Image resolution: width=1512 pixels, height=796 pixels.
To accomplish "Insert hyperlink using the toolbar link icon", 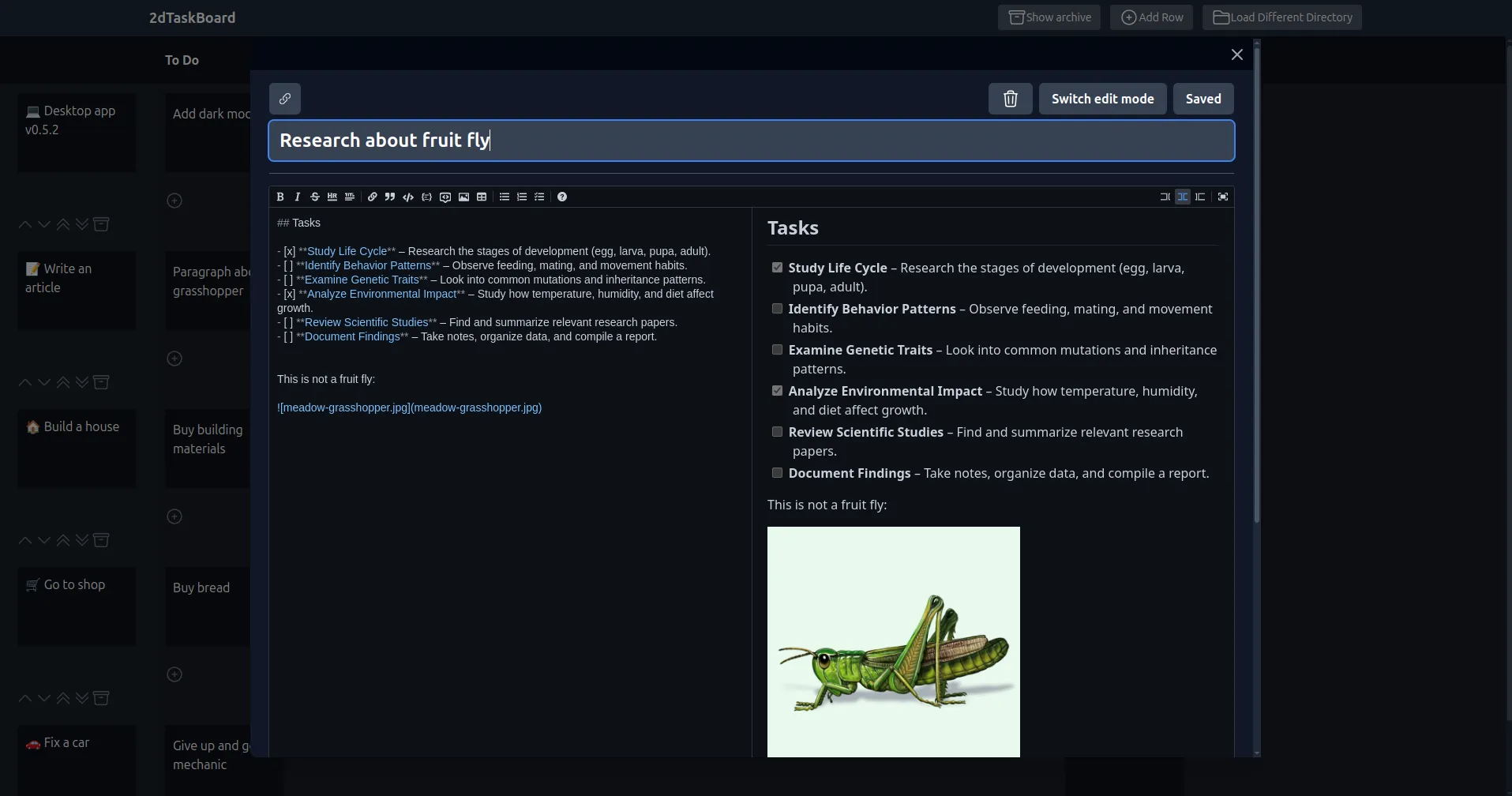I will [x=373, y=197].
